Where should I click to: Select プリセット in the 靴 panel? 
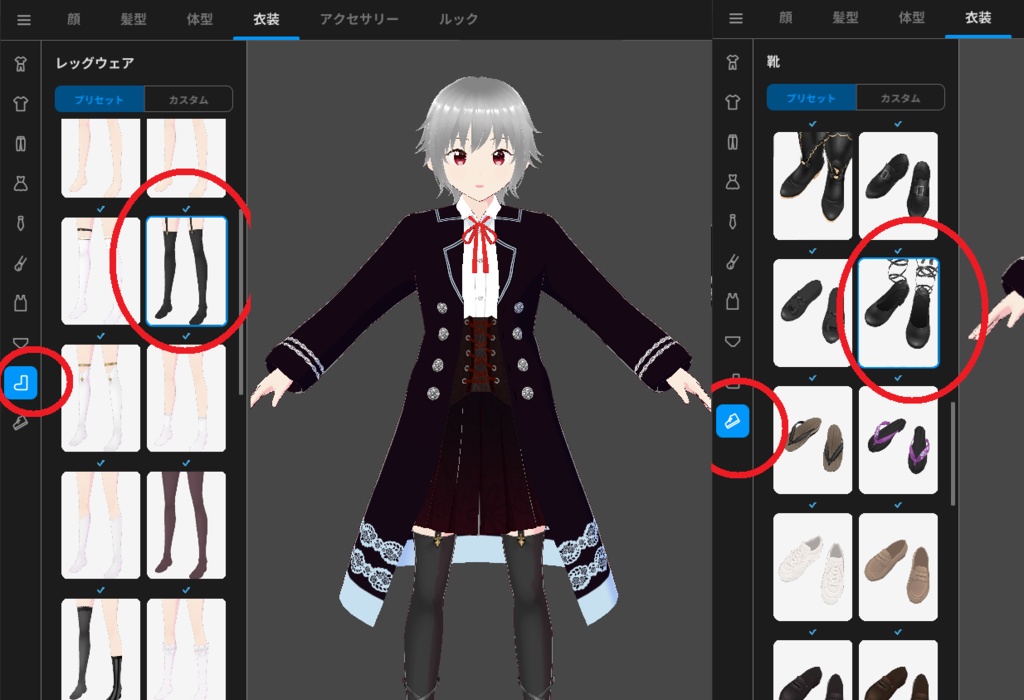[x=811, y=98]
